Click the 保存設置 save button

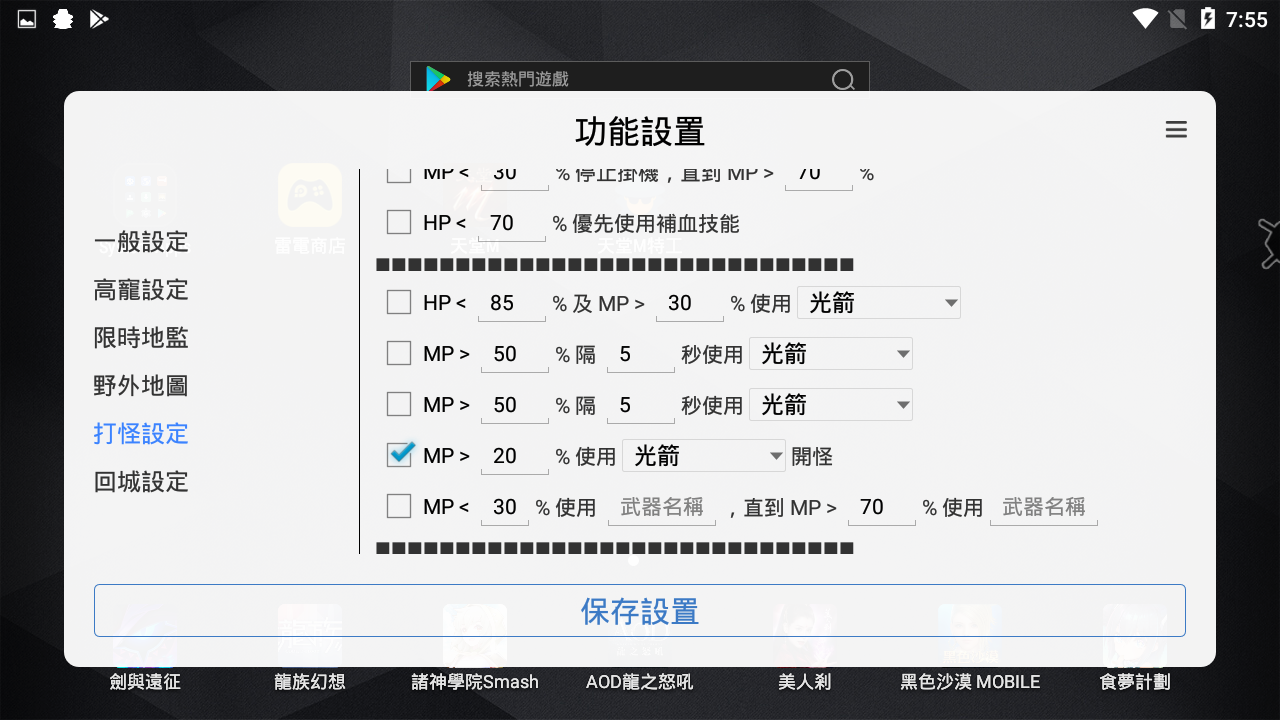click(x=639, y=610)
